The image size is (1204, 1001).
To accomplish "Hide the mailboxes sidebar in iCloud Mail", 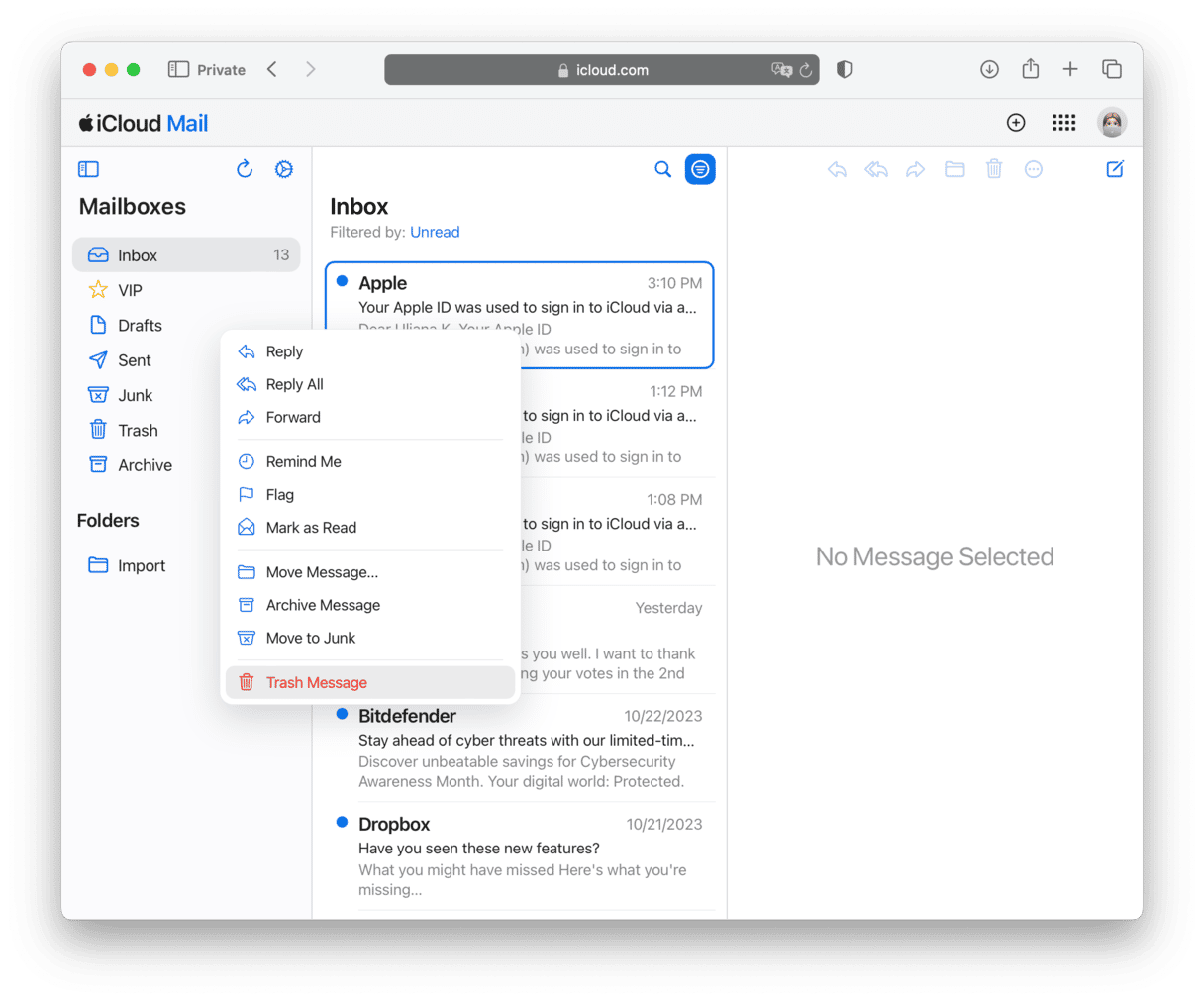I will (x=89, y=169).
